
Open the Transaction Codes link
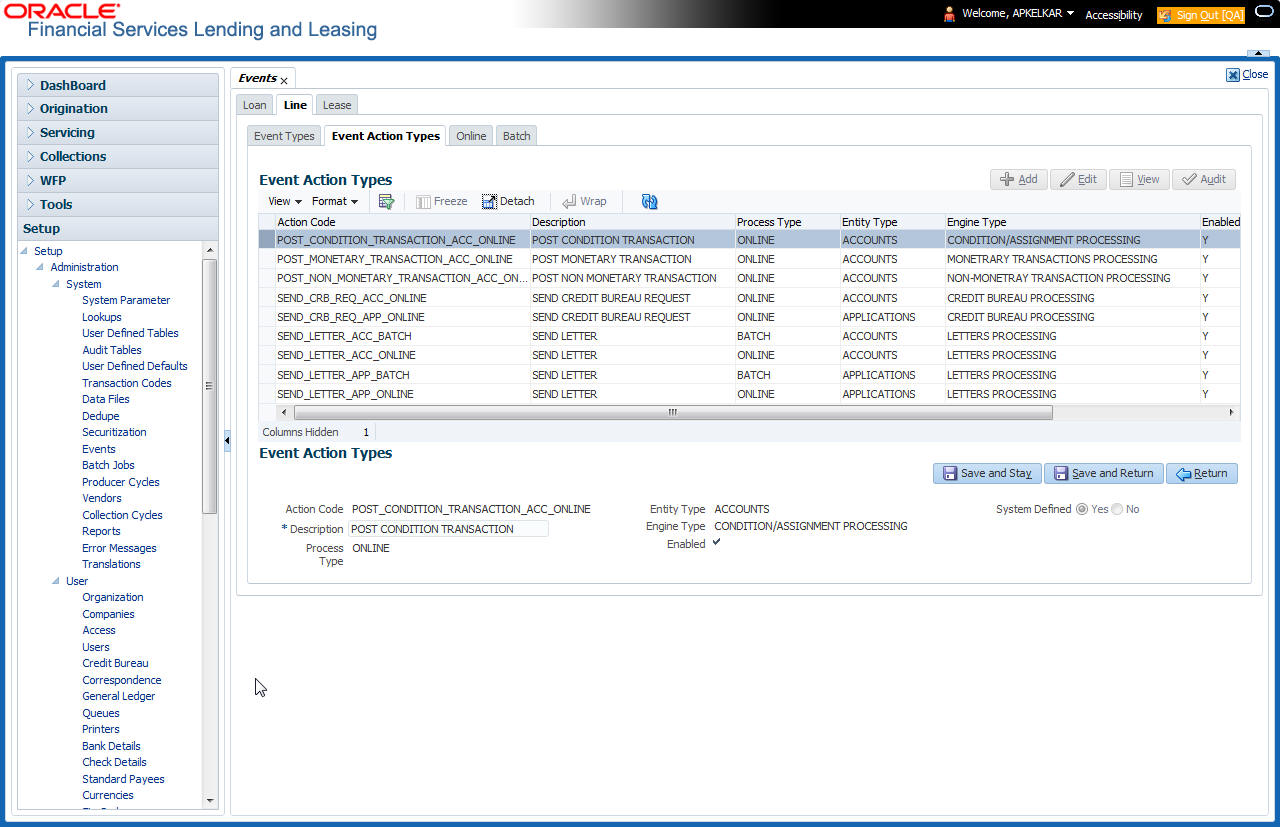(127, 383)
